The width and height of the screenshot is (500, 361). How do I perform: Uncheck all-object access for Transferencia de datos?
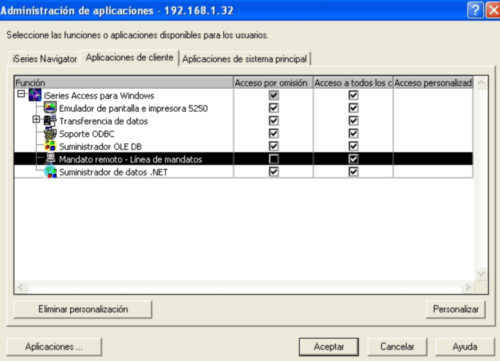click(353, 121)
